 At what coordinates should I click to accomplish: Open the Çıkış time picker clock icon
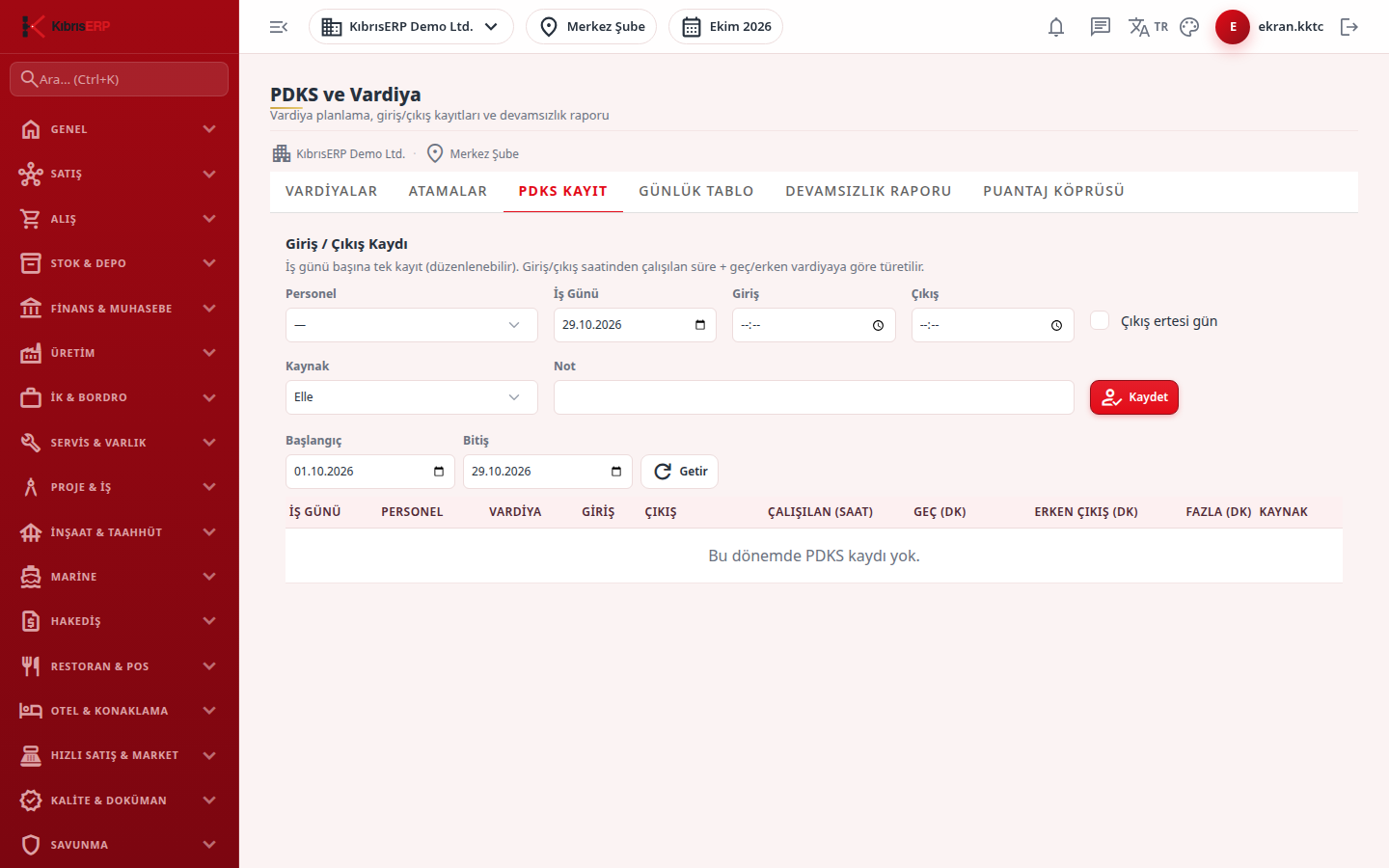(x=1056, y=325)
